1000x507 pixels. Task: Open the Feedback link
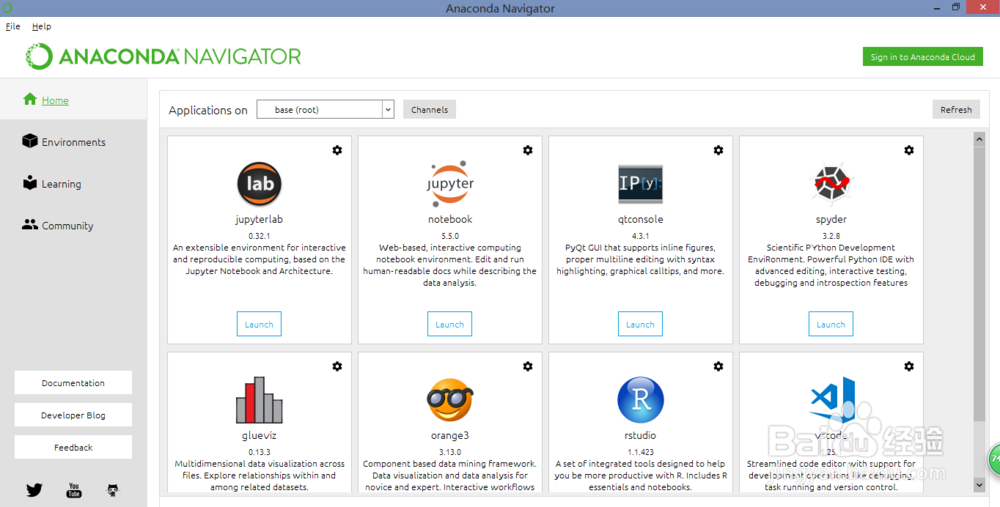pyautogui.click(x=73, y=447)
